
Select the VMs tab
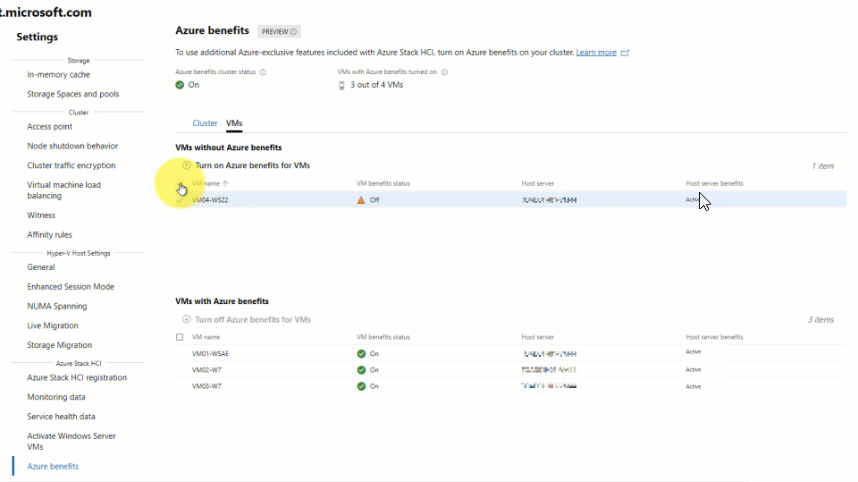click(x=234, y=124)
